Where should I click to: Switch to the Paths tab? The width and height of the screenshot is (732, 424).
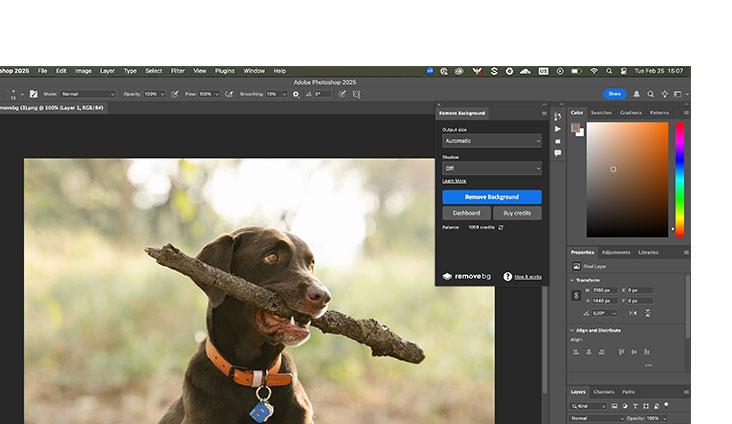pyautogui.click(x=628, y=392)
